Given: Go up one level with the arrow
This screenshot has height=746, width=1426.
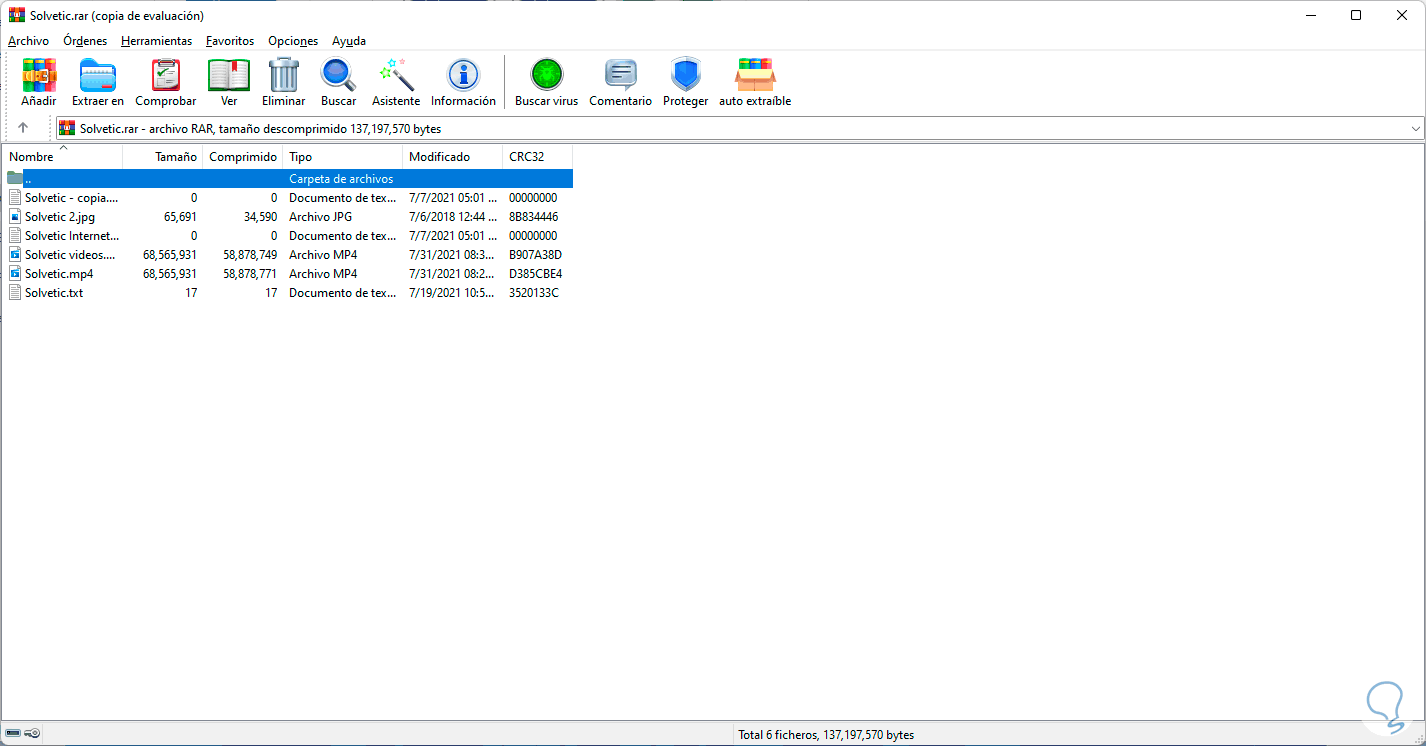Looking at the screenshot, I should tap(23, 128).
